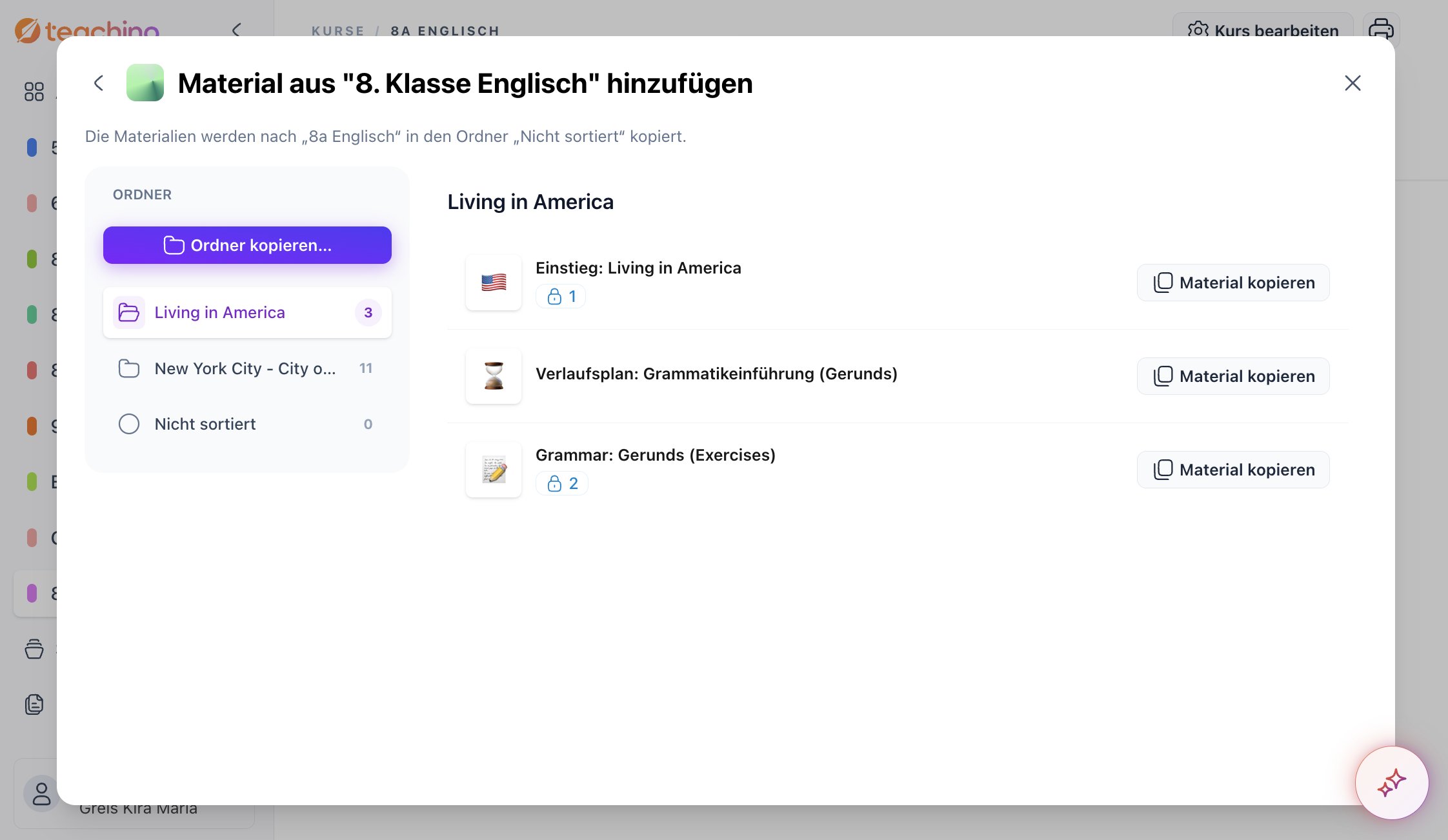Image resolution: width=1448 pixels, height=840 pixels.
Task: Click the folder icon next to New York City
Action: click(129, 368)
